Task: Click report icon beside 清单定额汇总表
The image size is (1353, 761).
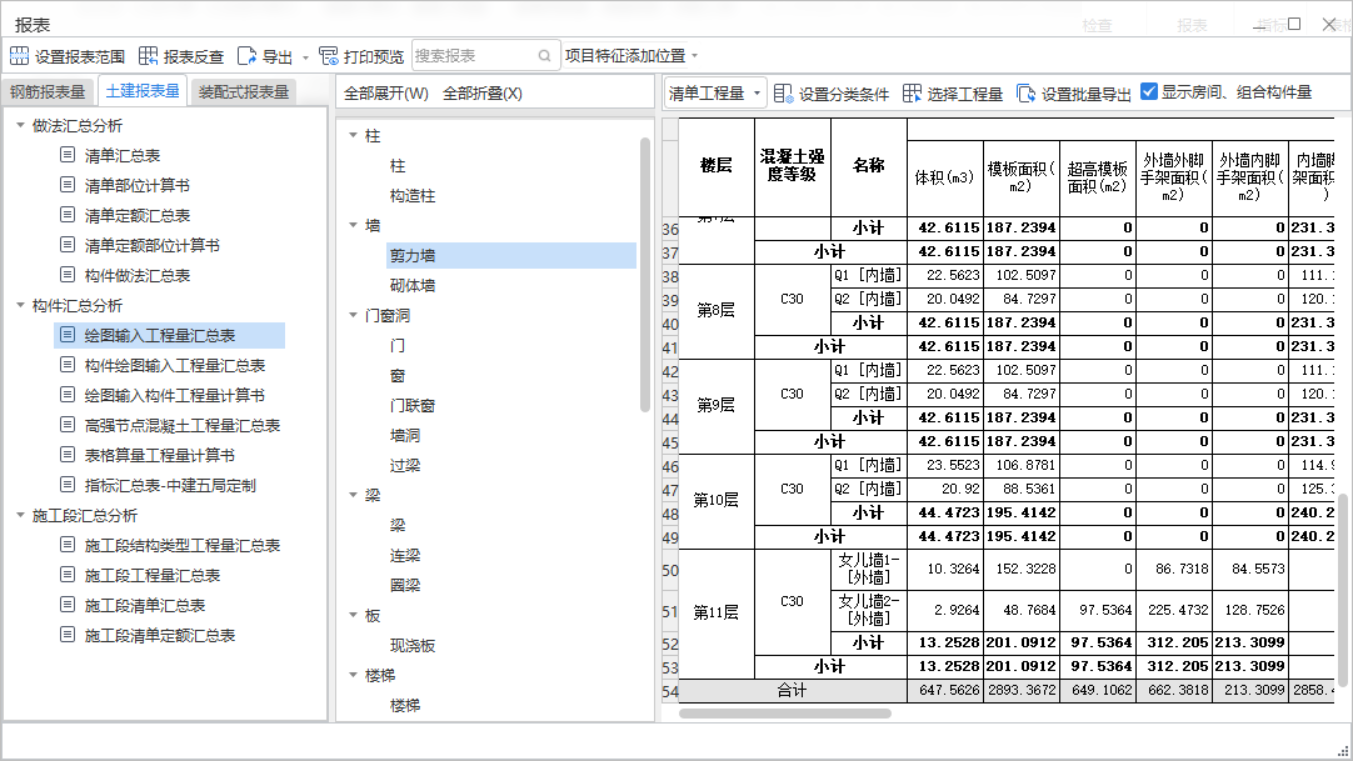Action: click(67, 215)
